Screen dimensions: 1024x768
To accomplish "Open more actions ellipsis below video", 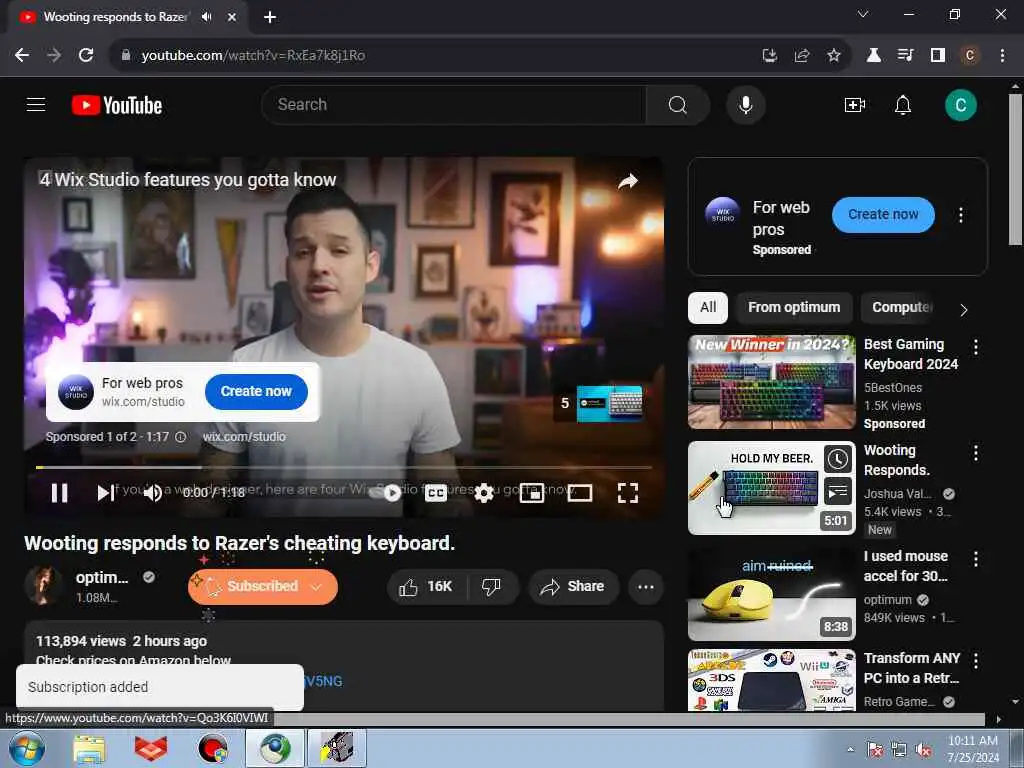I will pyautogui.click(x=646, y=586).
